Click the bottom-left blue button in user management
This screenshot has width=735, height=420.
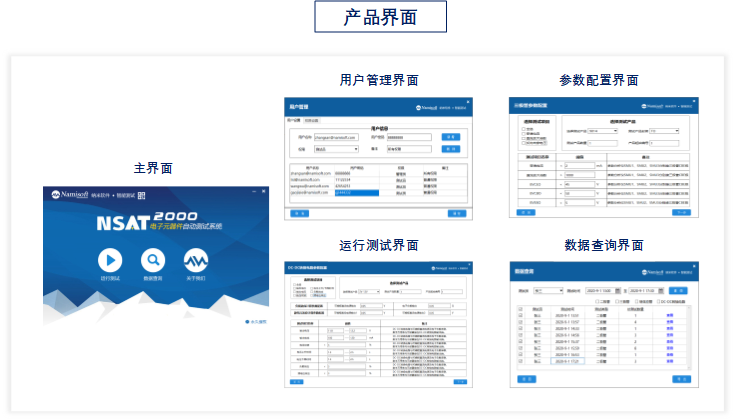click(x=300, y=214)
